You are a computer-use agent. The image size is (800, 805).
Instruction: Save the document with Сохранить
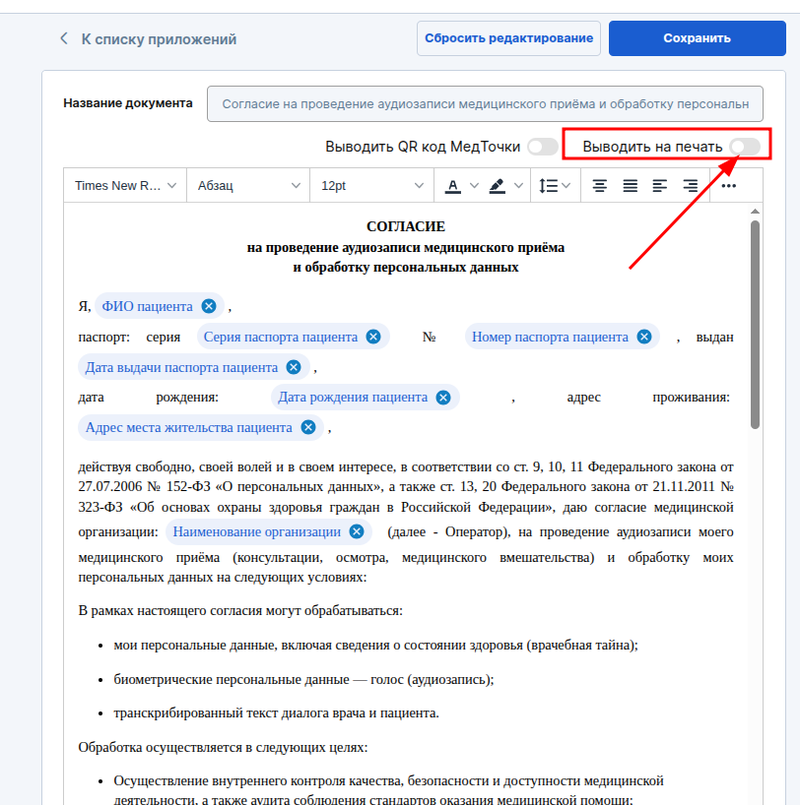697,39
